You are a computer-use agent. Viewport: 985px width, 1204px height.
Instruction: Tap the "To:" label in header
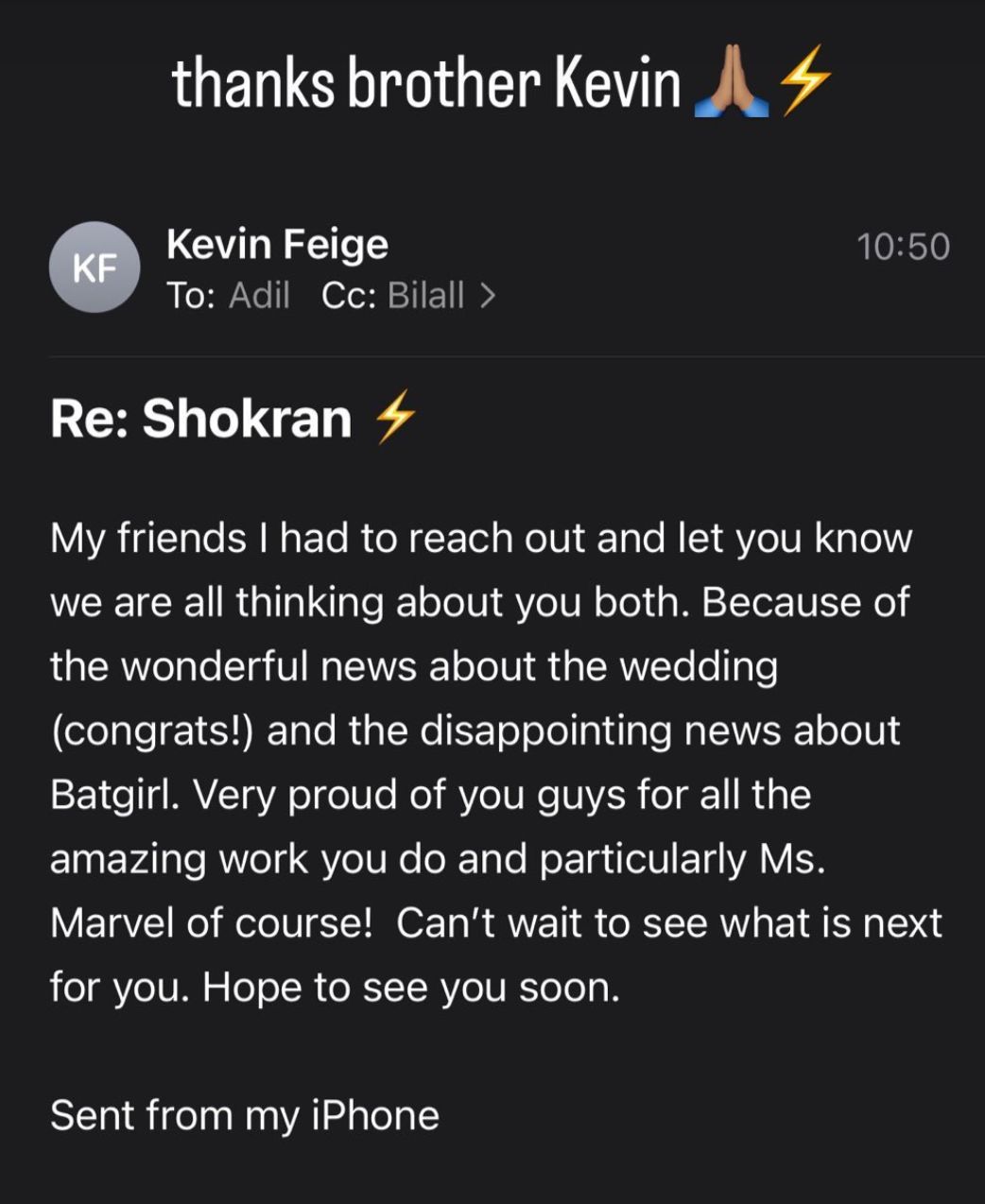click(x=190, y=296)
